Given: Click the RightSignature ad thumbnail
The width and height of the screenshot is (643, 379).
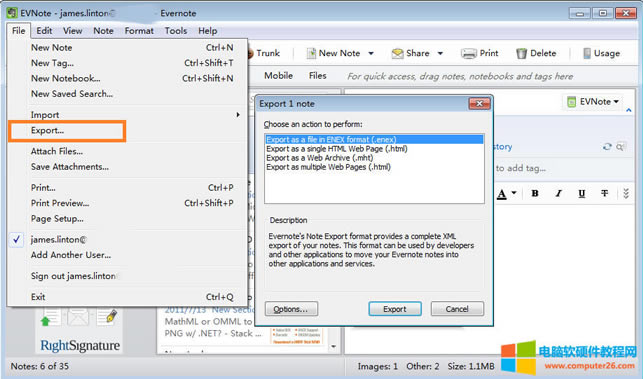Looking at the screenshot, I should tap(80, 331).
